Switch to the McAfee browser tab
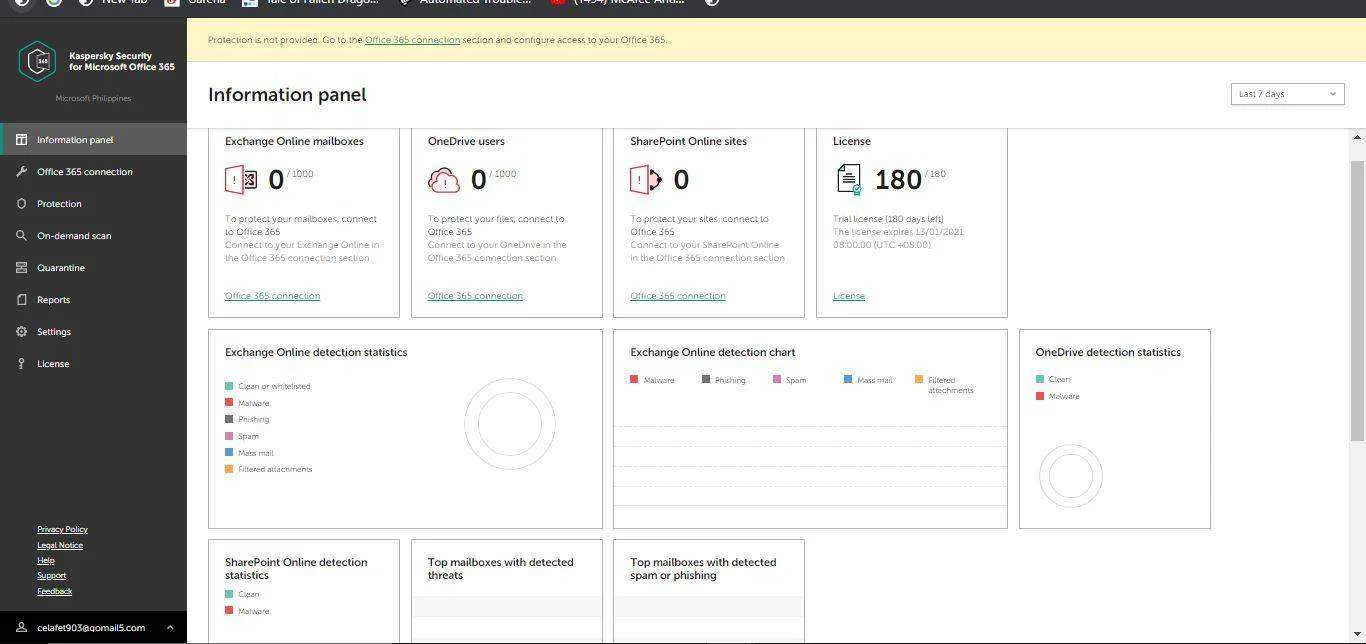The width and height of the screenshot is (1366, 644). point(620,2)
